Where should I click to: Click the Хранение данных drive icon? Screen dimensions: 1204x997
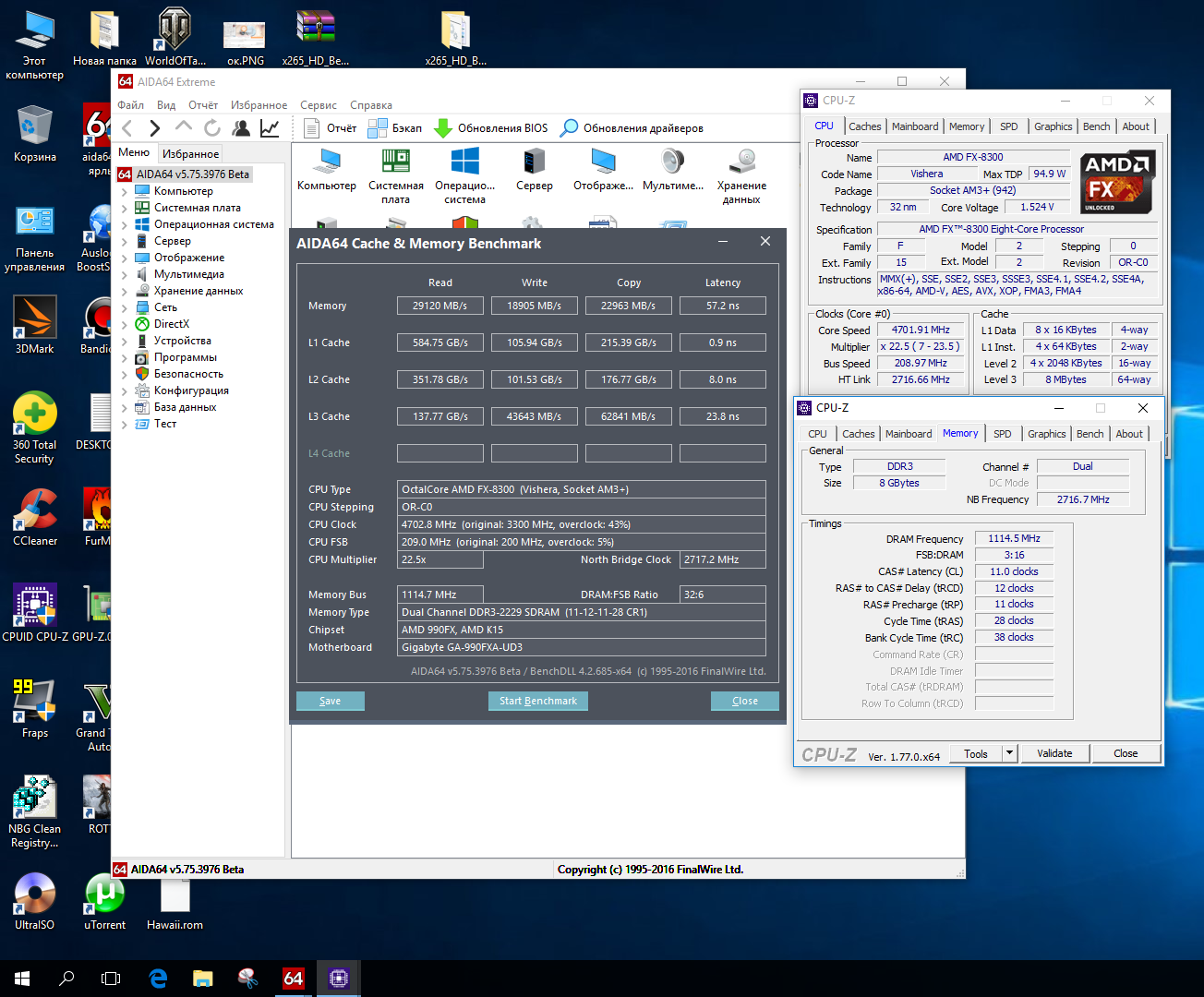[x=741, y=162]
